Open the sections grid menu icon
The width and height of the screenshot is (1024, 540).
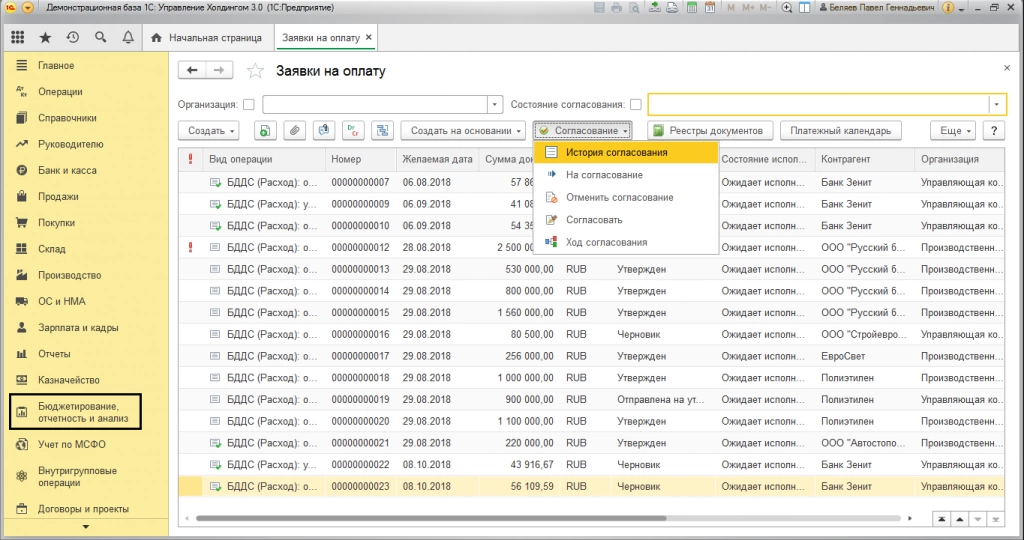point(17,38)
